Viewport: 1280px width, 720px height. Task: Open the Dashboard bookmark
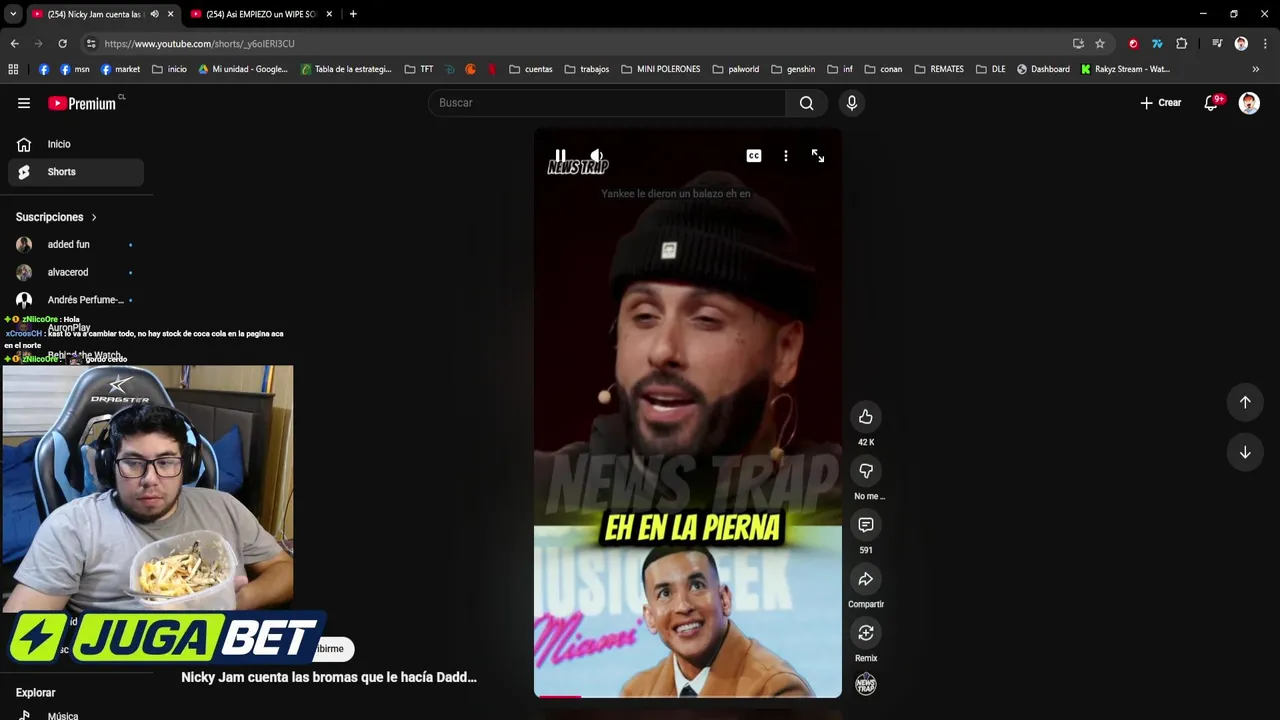point(1043,69)
